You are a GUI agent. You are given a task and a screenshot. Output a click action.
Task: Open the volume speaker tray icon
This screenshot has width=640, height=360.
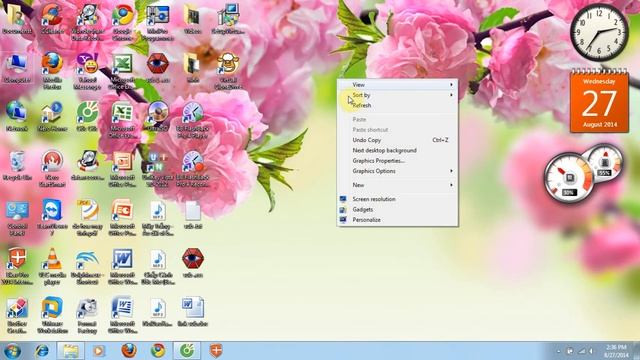pos(591,351)
